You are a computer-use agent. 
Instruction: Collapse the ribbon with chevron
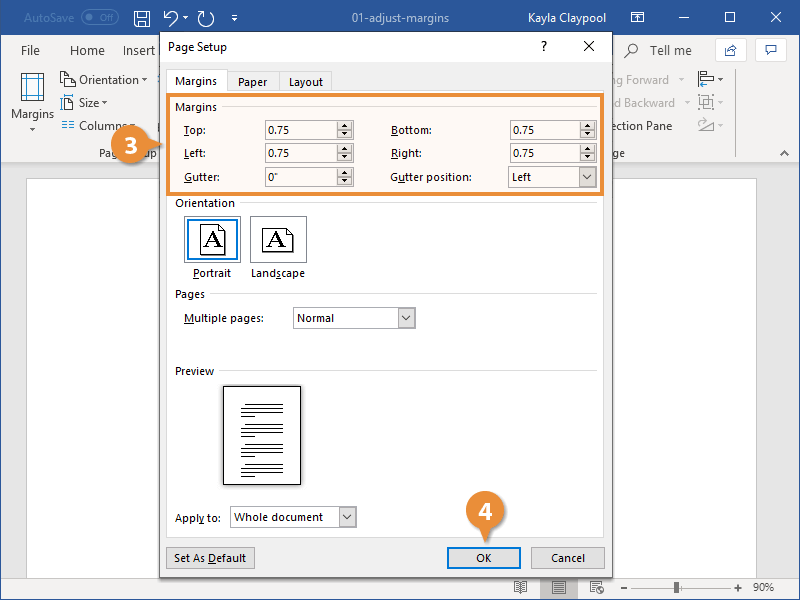(784, 153)
